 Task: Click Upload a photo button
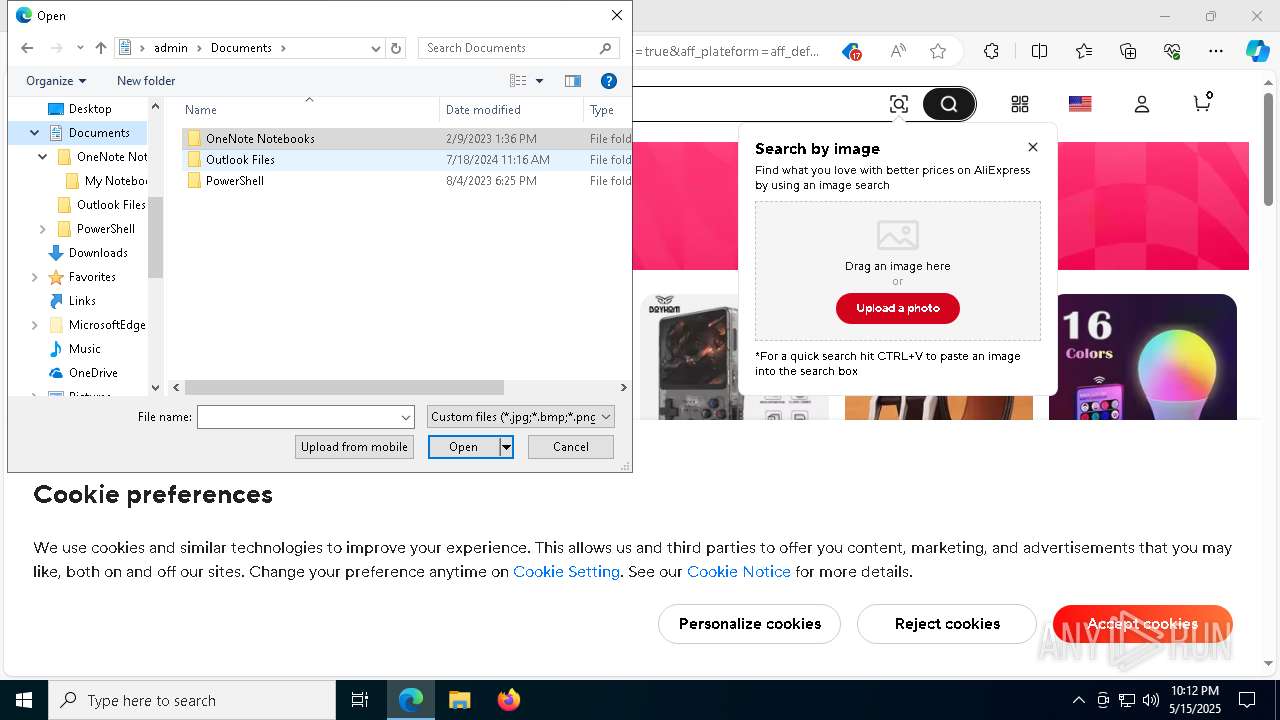898,308
